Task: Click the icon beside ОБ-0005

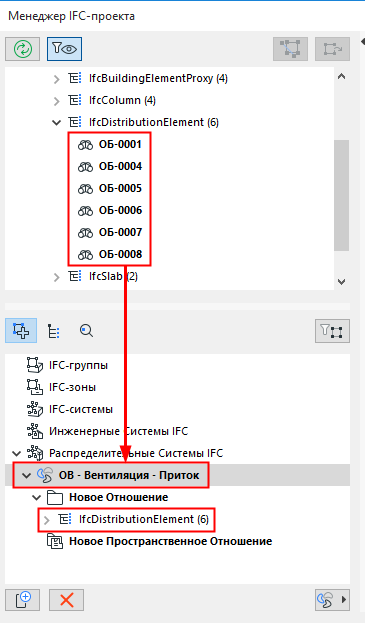Action: (85, 189)
